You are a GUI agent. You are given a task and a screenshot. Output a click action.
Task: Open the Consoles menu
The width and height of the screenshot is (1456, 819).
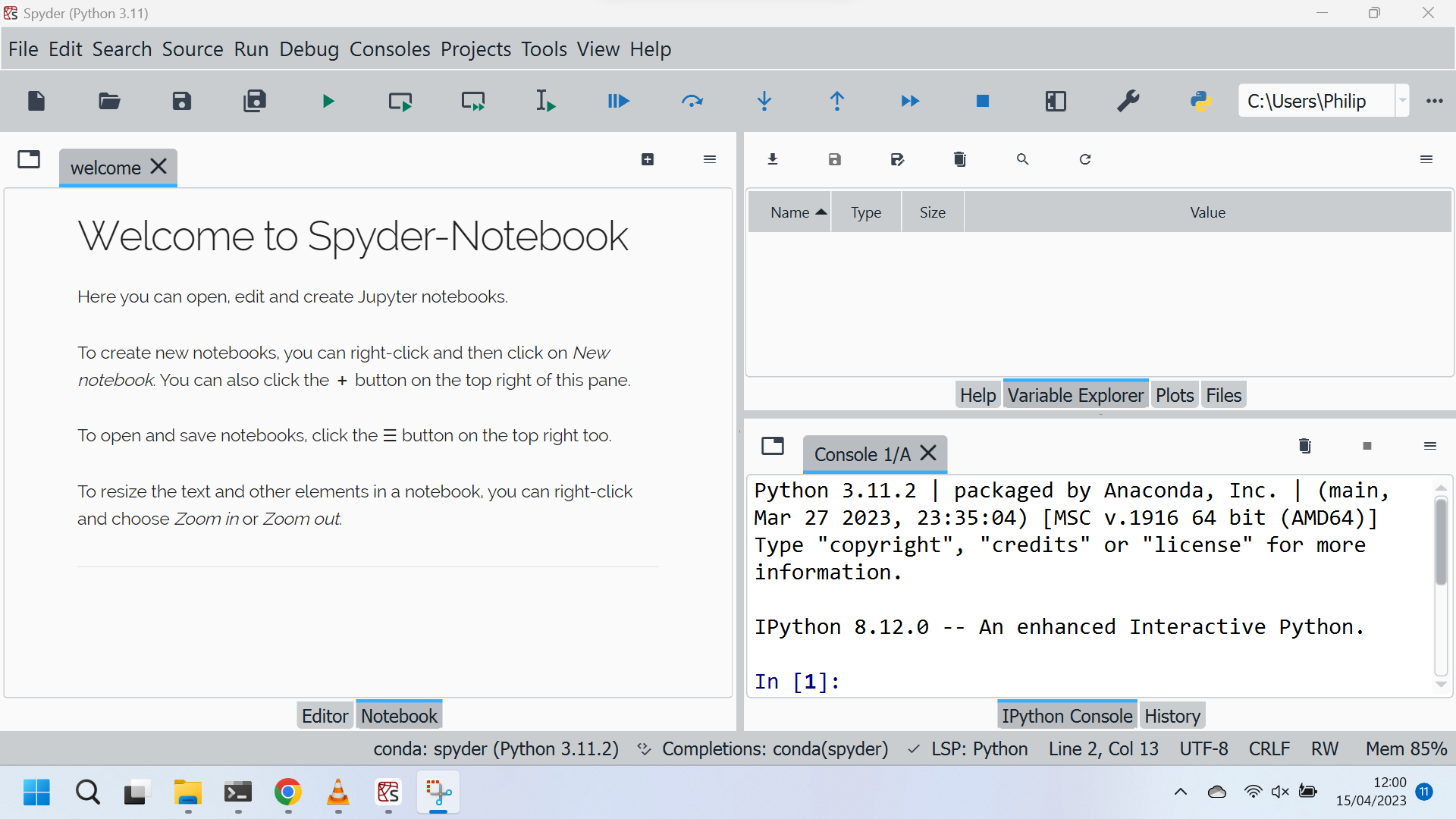tap(390, 49)
